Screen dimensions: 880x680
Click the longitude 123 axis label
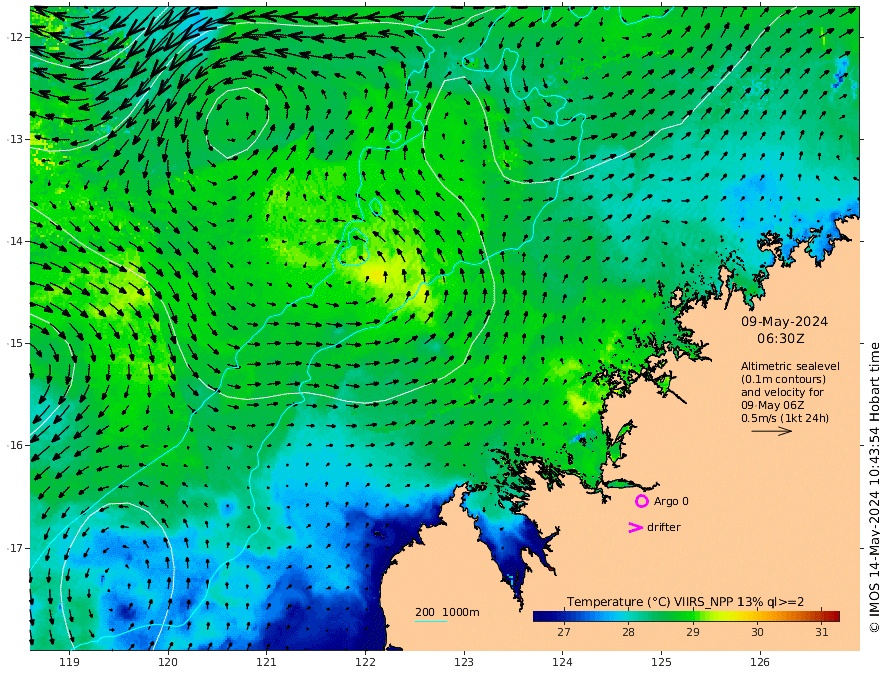(464, 663)
